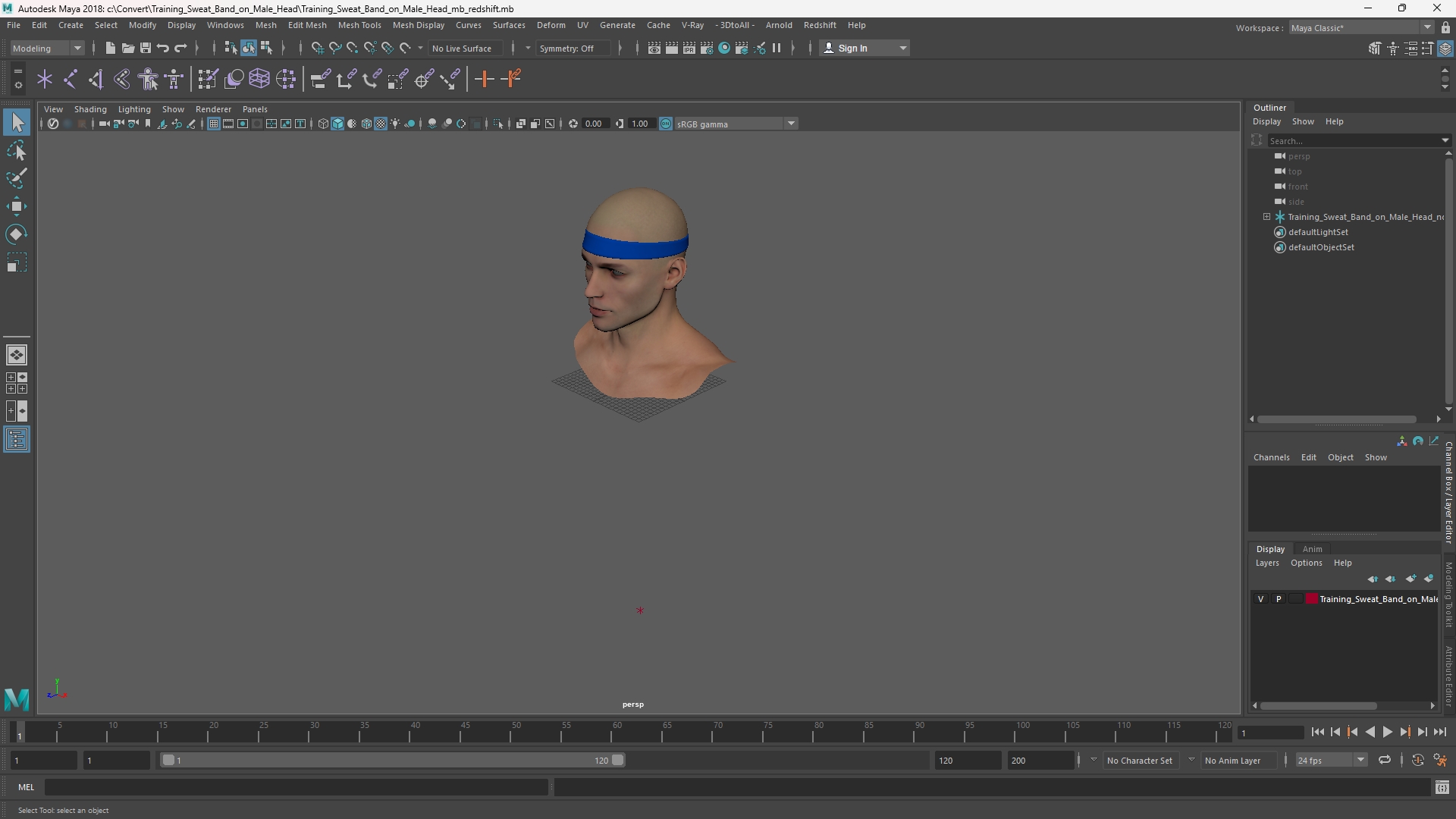The image size is (1456, 819).
Task: Activate the Move tool in toolbox
Action: point(17,206)
